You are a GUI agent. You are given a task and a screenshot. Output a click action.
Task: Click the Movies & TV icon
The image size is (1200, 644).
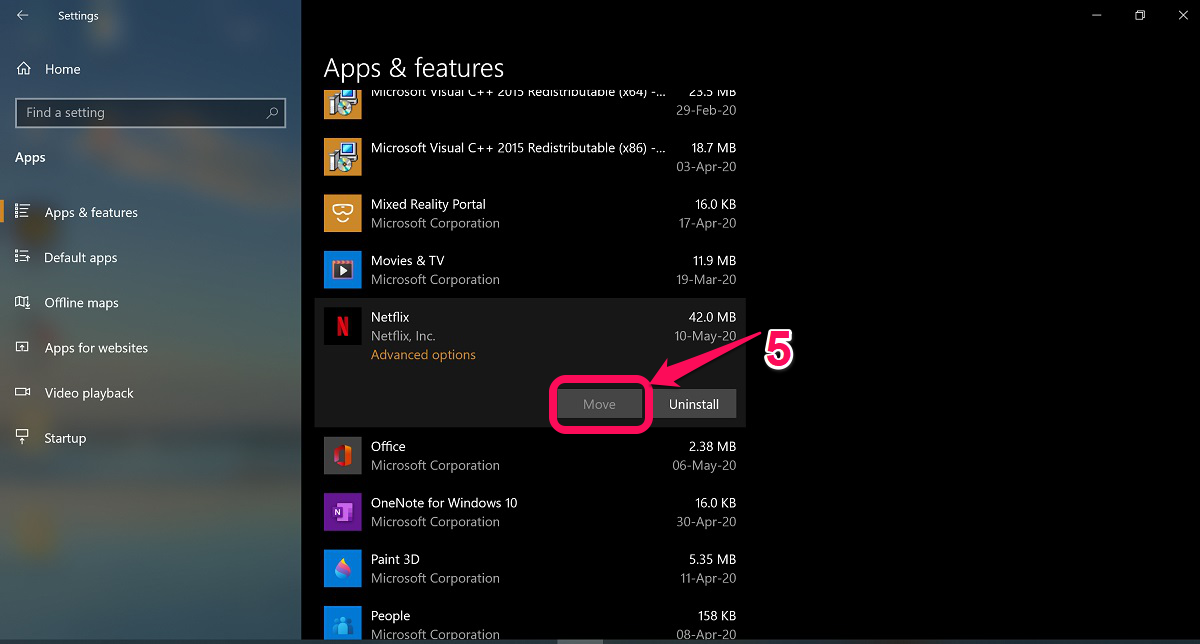click(x=343, y=269)
